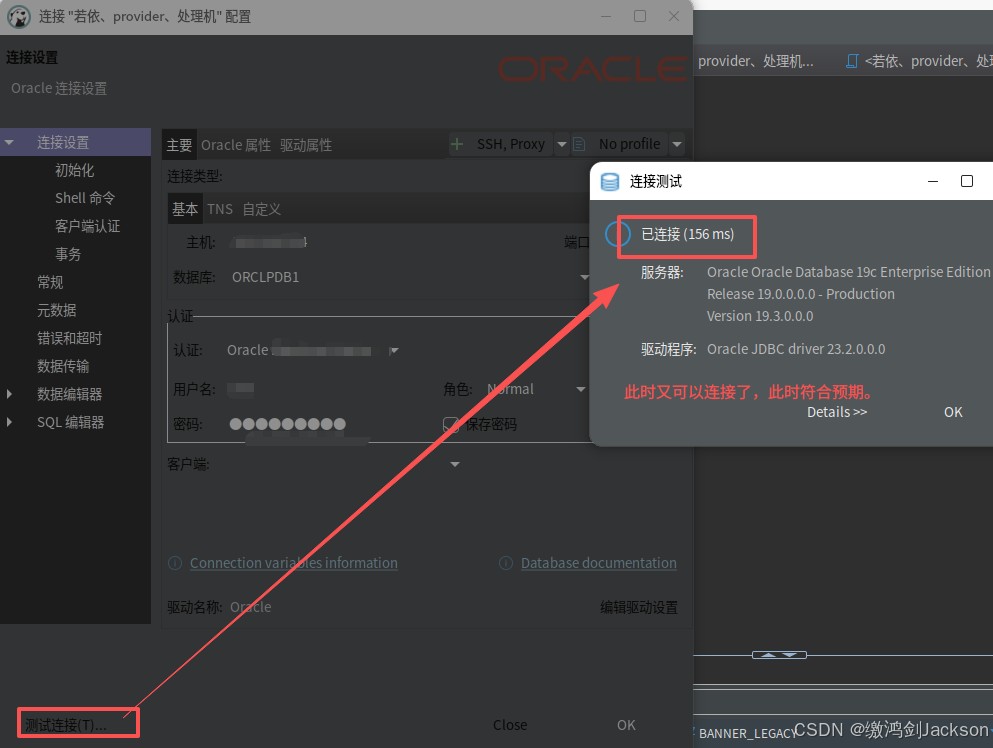Switch to the 驱动属性 tab
The width and height of the screenshot is (993, 748).
point(306,145)
